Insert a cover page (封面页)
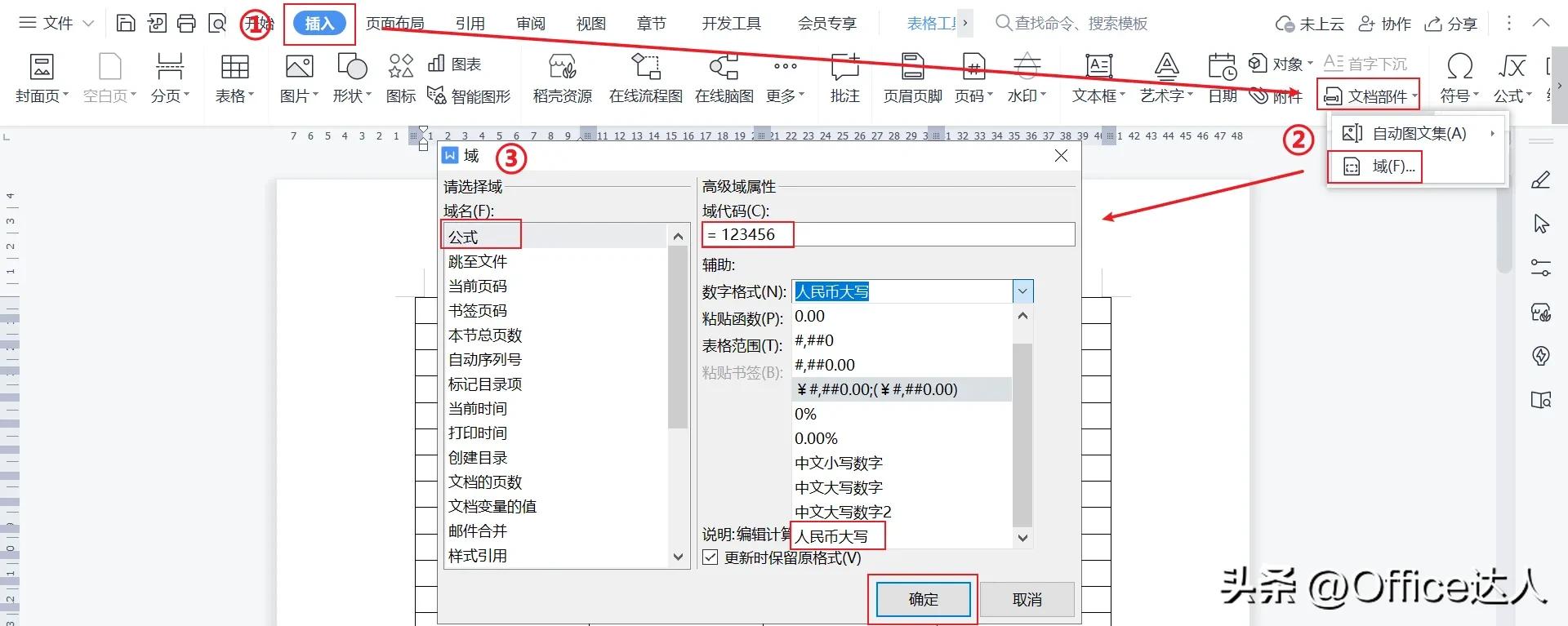The image size is (1568, 626). [42, 78]
